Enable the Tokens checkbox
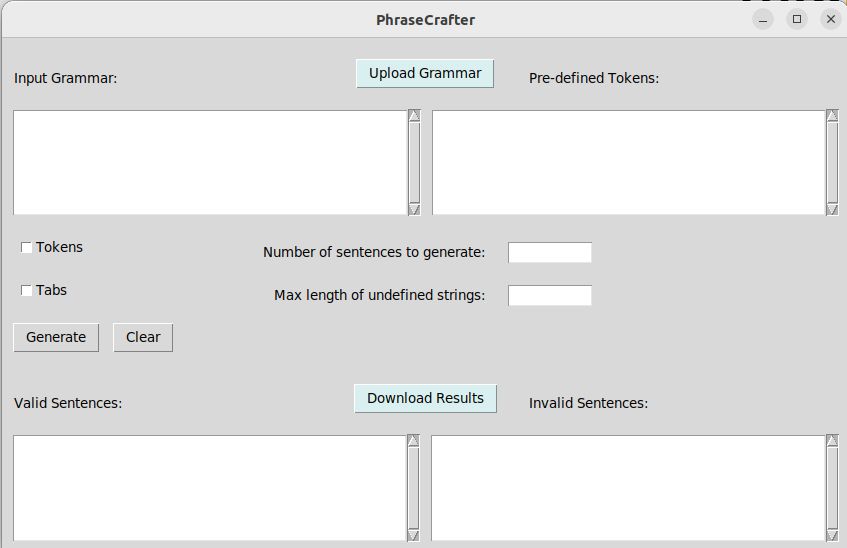The width and height of the screenshot is (847, 548). (27, 248)
